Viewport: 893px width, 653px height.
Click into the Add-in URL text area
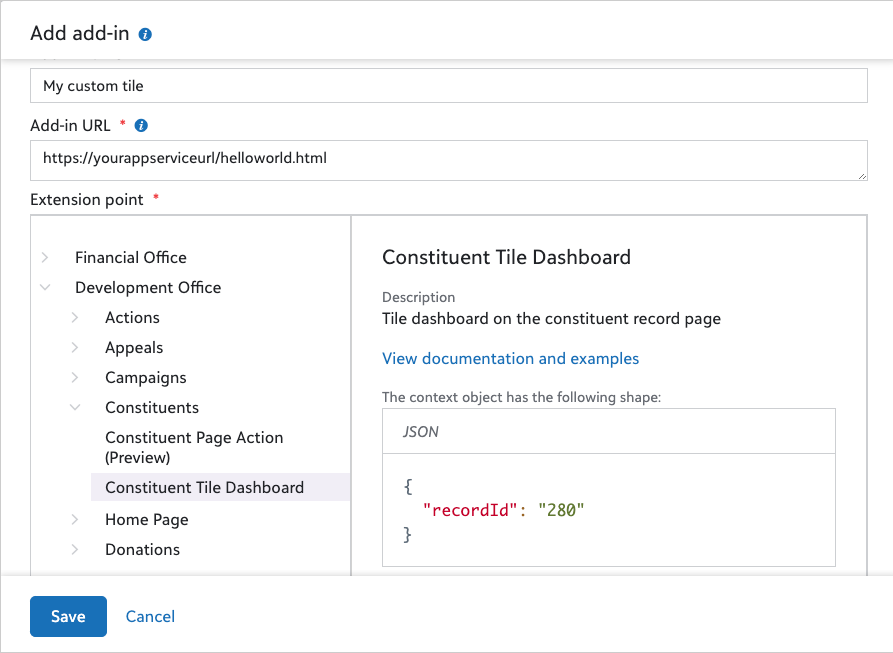(448, 160)
